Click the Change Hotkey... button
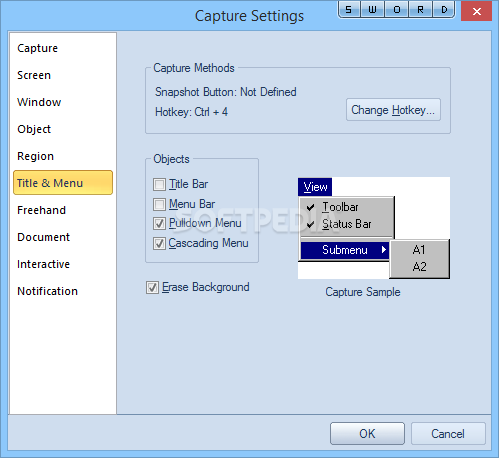 393,110
